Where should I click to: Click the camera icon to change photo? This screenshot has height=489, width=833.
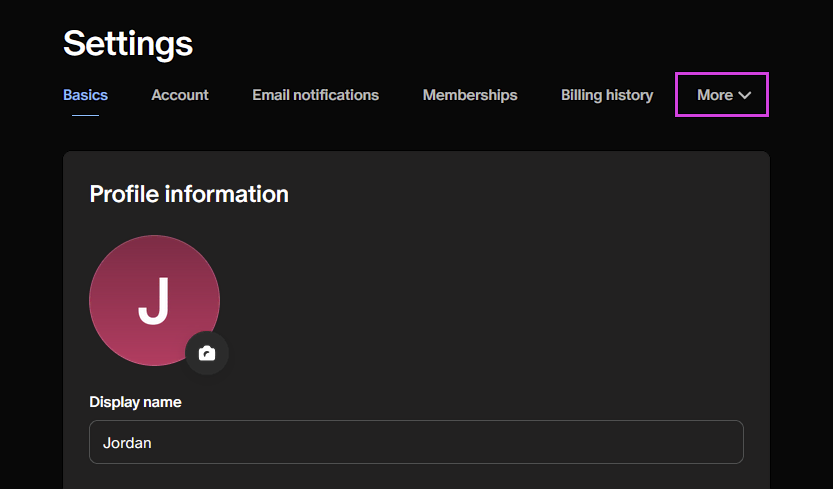pos(207,353)
